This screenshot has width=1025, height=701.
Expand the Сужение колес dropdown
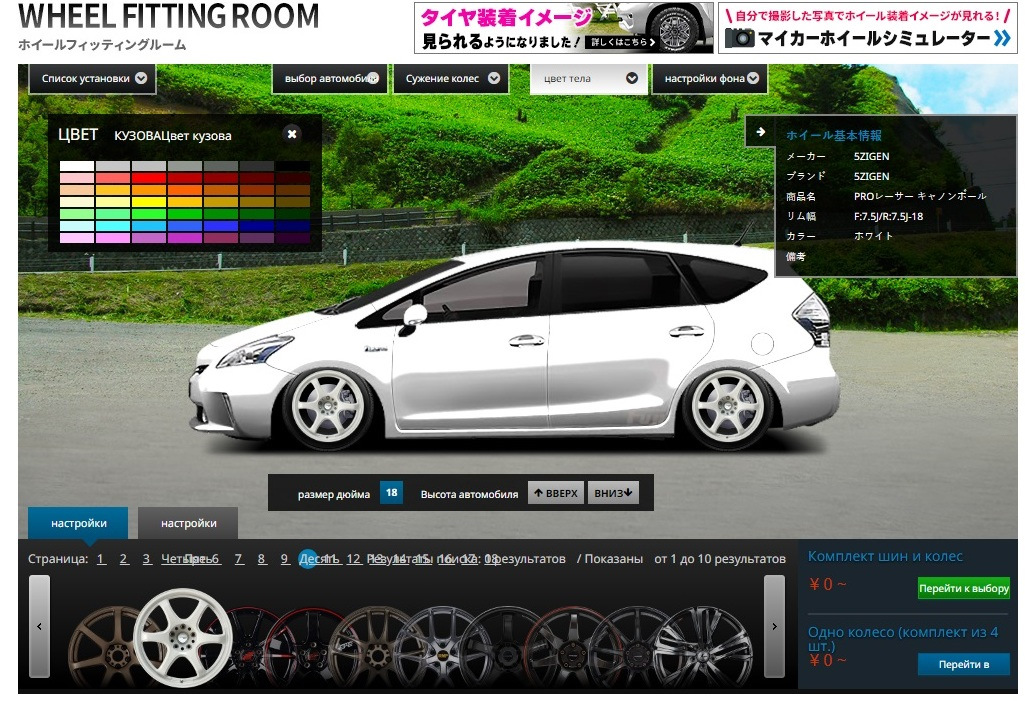point(452,78)
